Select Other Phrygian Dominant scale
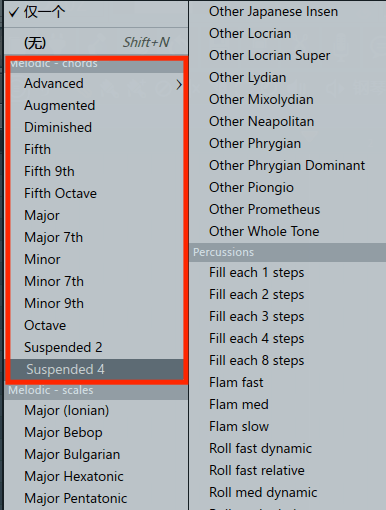Screen dimensions: 386x510 click(x=288, y=166)
